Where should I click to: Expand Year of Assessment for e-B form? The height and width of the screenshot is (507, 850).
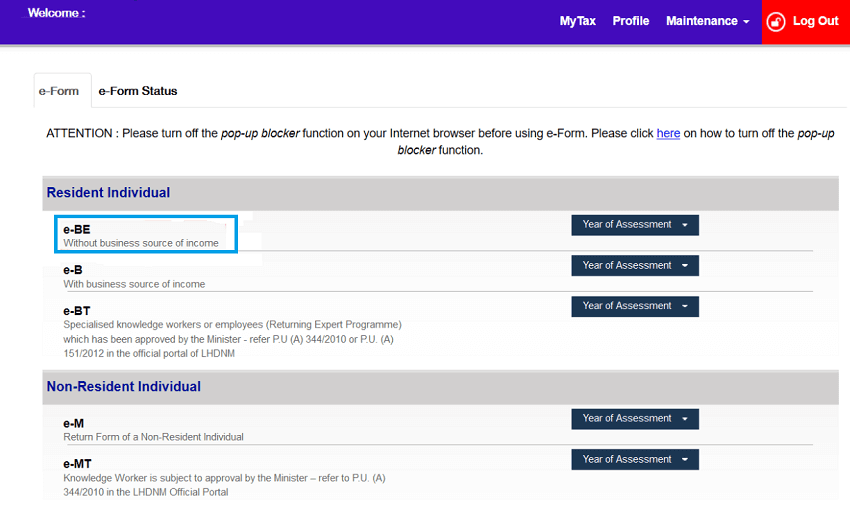634,266
